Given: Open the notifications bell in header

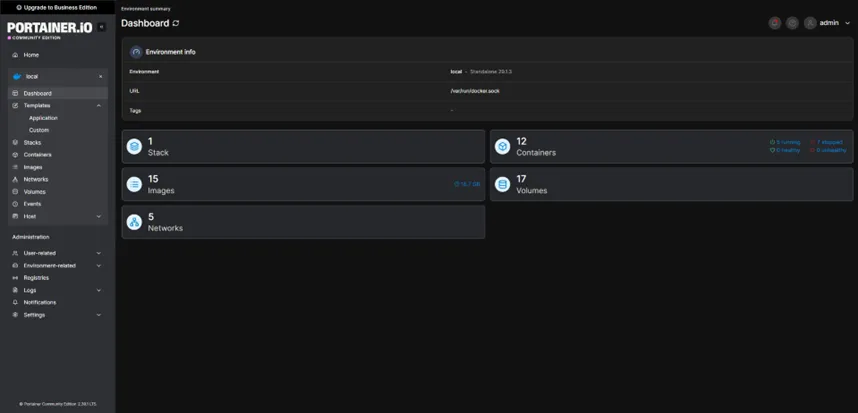Looking at the screenshot, I should tap(775, 23).
